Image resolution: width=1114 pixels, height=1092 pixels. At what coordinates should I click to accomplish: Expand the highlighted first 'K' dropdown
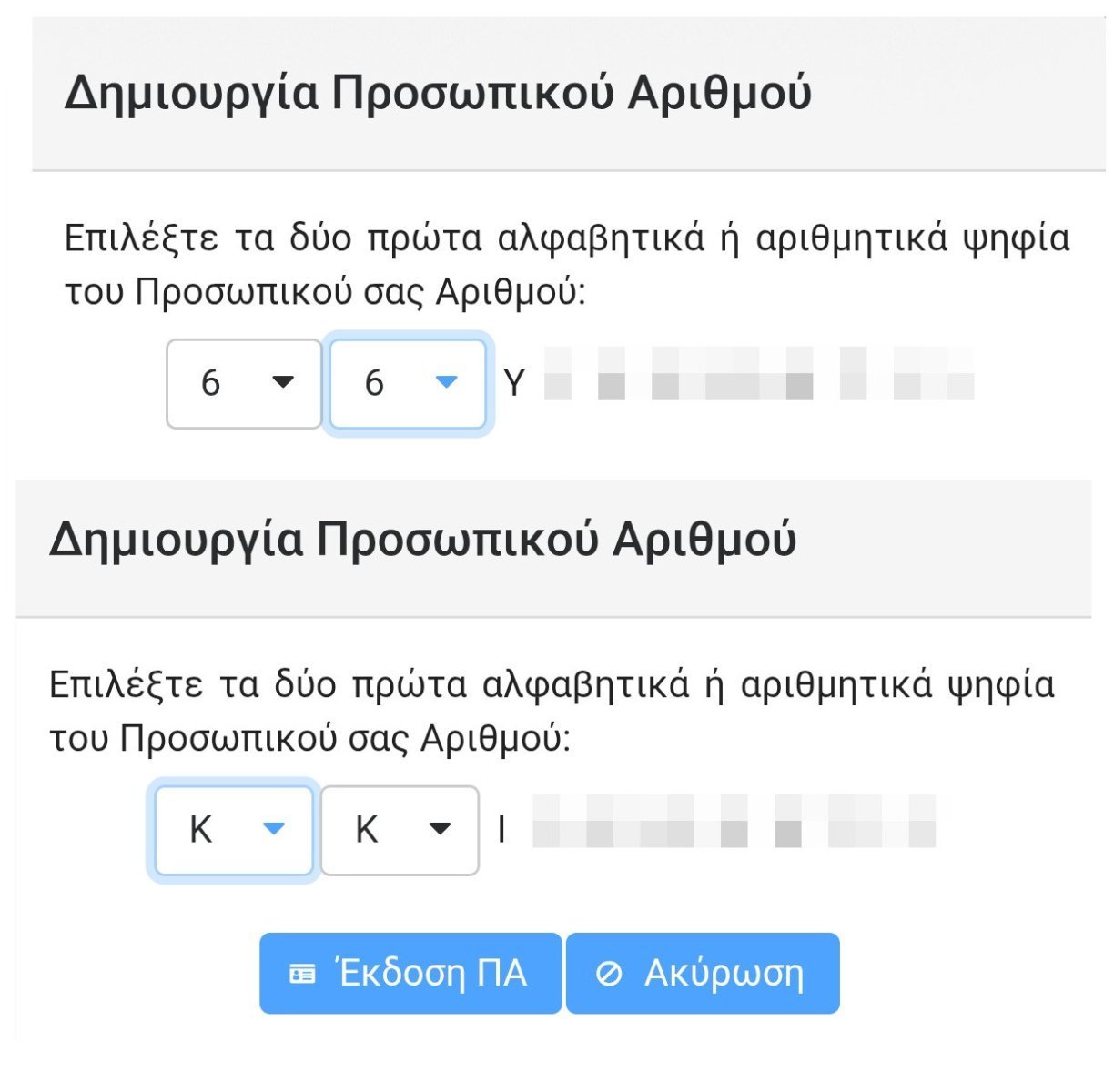(x=234, y=830)
